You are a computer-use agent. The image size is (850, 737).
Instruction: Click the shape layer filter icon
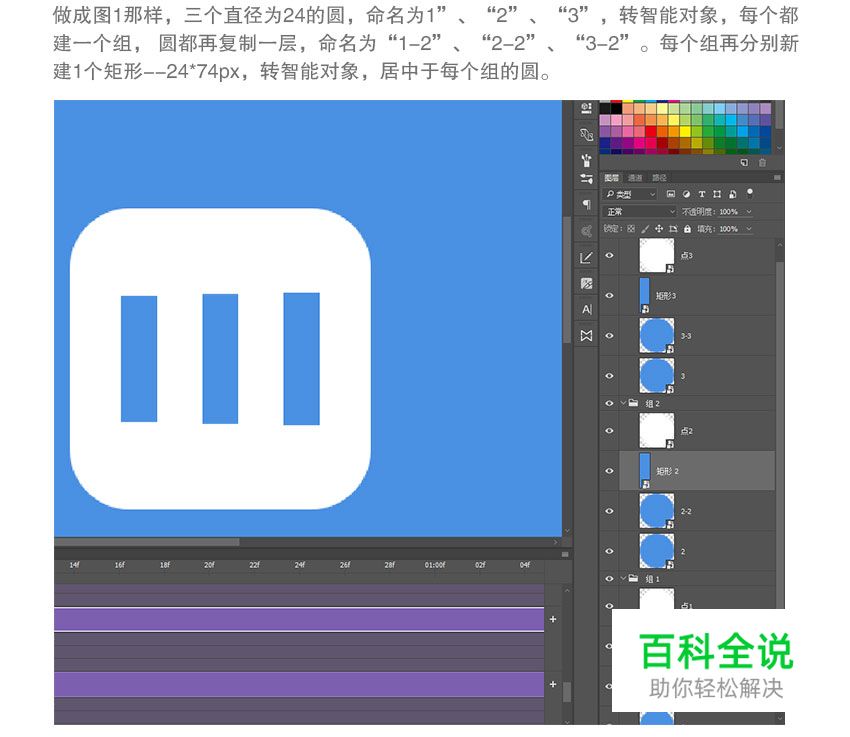(717, 194)
